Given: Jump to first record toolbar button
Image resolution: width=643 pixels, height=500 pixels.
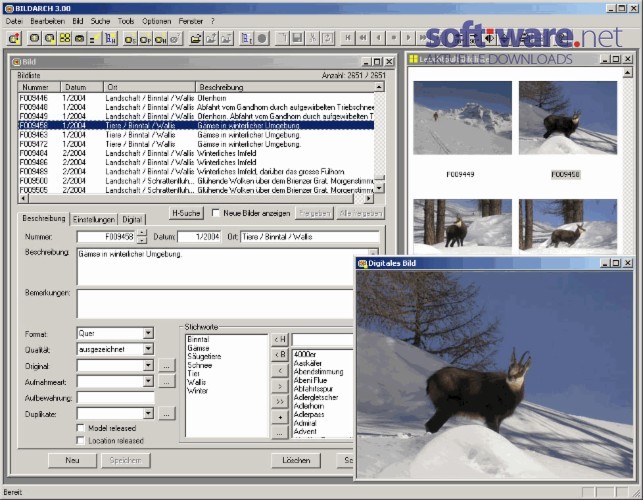Looking at the screenshot, I should point(348,38).
